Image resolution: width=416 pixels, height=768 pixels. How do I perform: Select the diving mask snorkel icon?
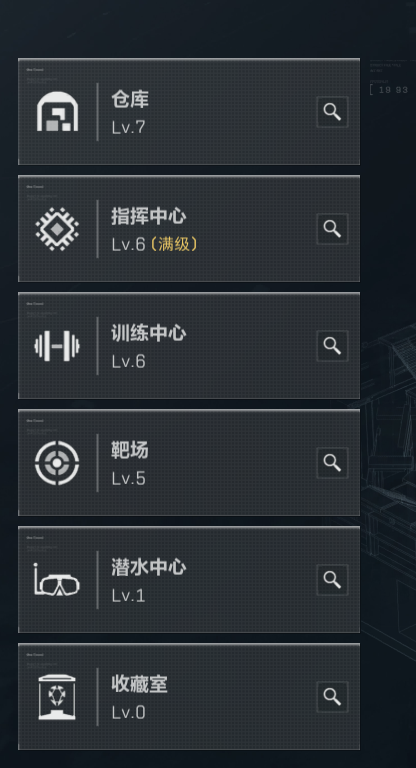tap(57, 580)
